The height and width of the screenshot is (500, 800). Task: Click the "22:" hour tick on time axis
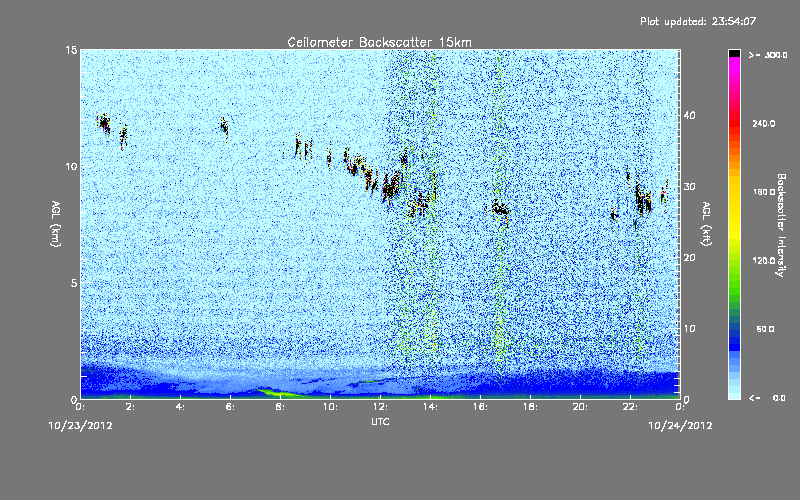tap(630, 407)
